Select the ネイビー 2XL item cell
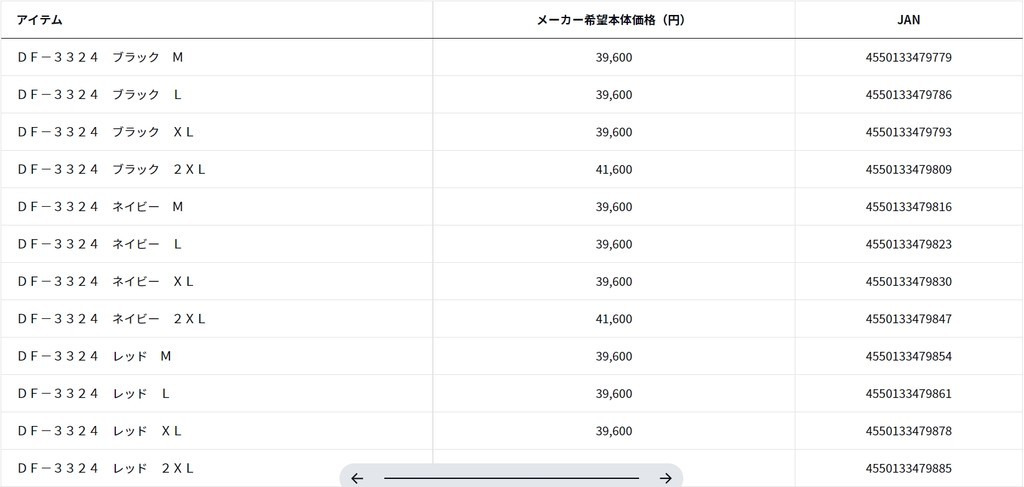The height and width of the screenshot is (487, 1024). pyautogui.click(x=111, y=319)
